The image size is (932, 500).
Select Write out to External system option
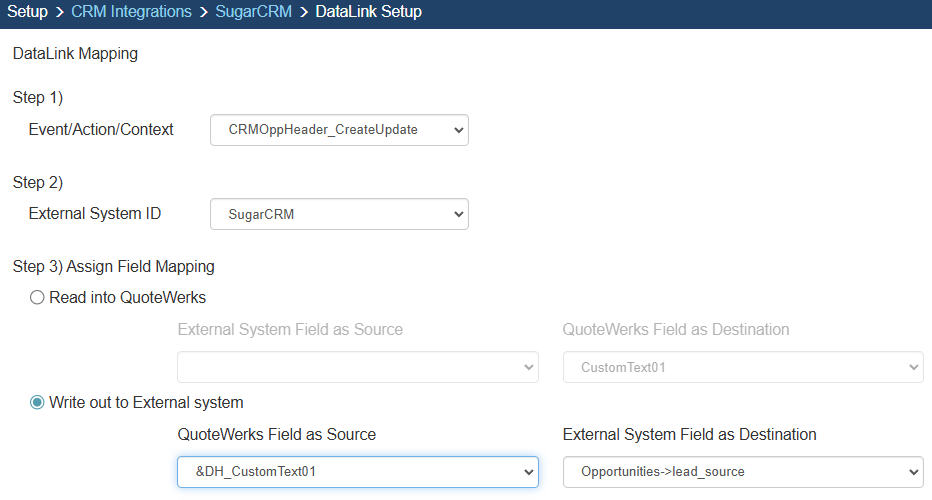coord(38,402)
